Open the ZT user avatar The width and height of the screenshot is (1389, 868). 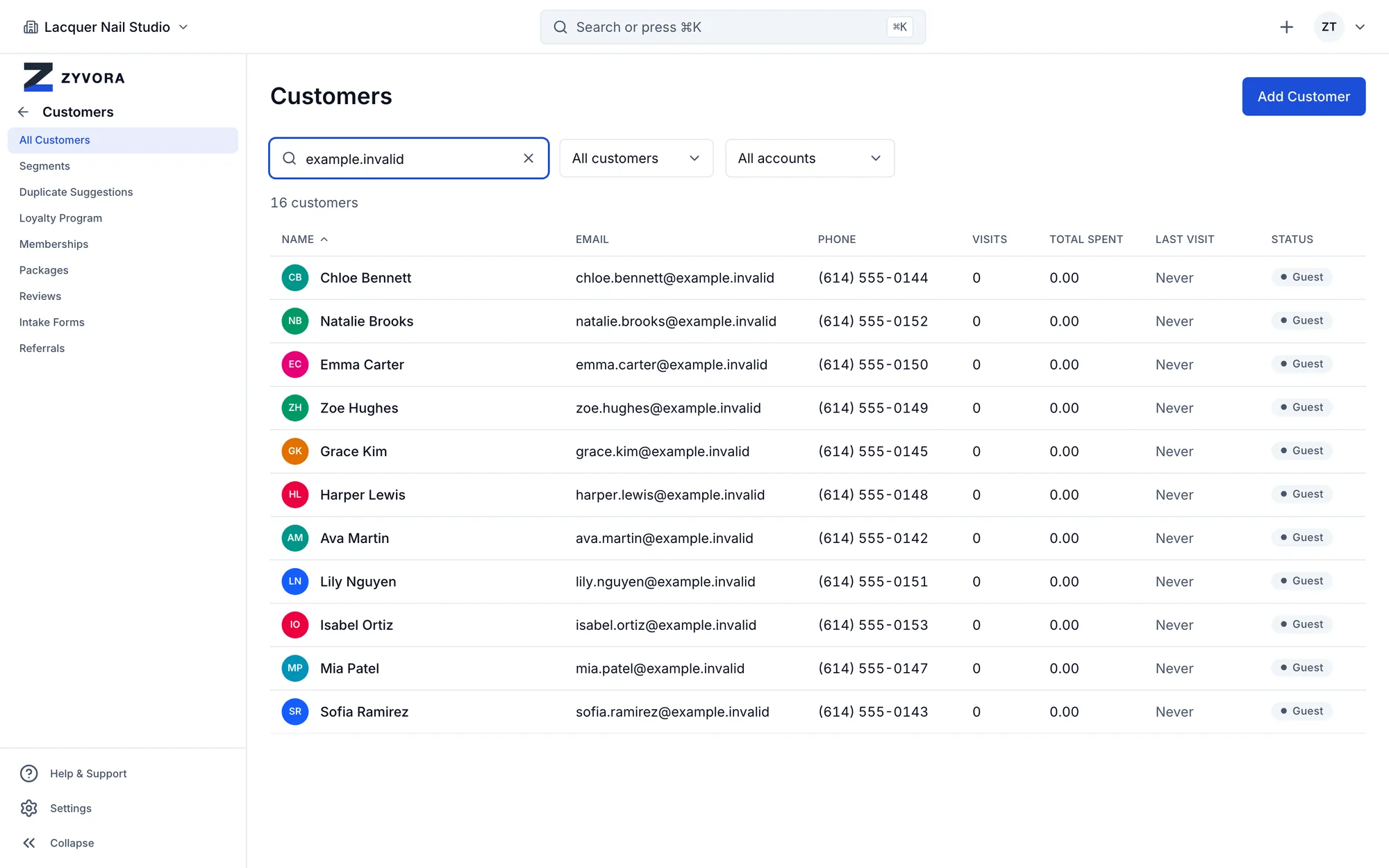pos(1329,27)
